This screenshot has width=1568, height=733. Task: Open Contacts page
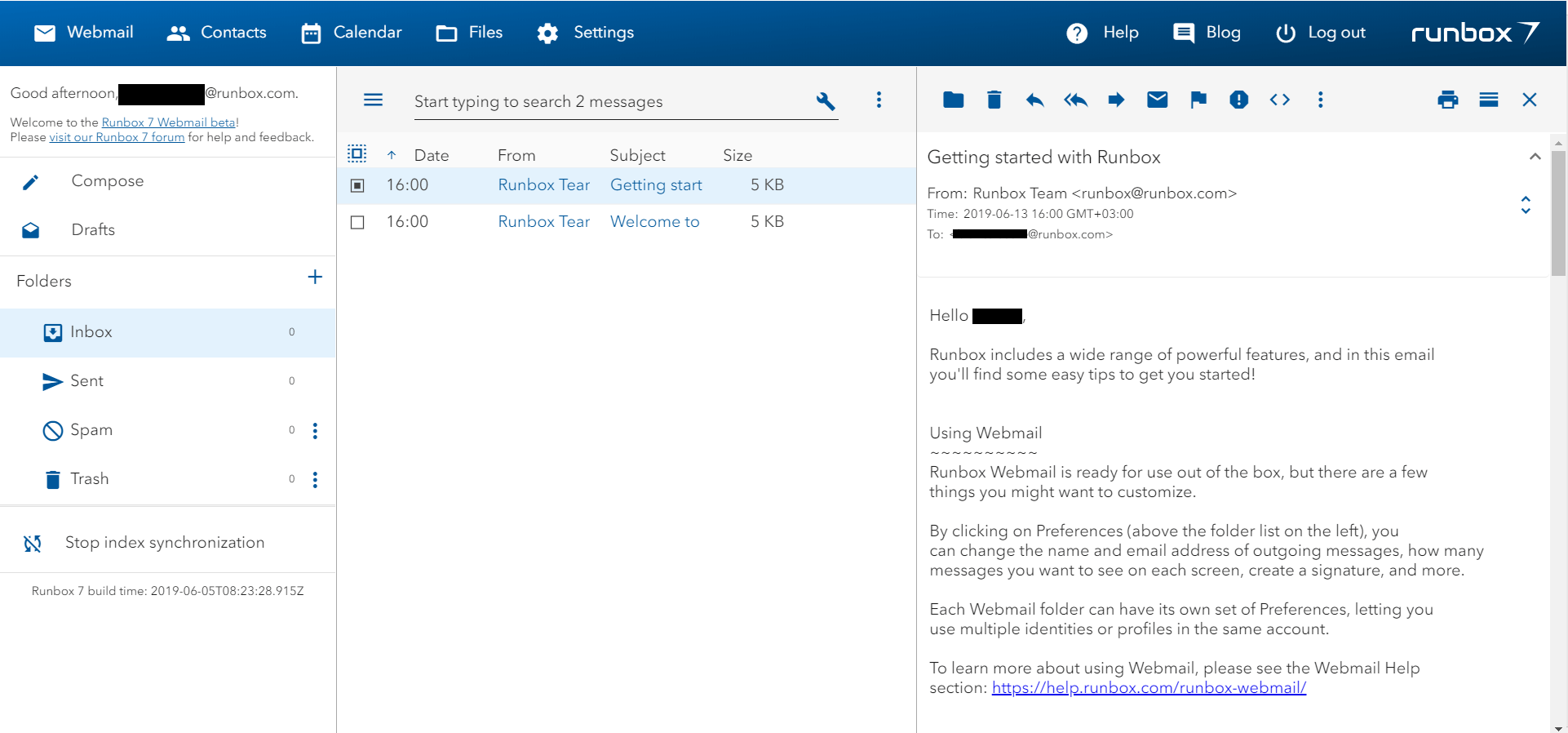(216, 33)
